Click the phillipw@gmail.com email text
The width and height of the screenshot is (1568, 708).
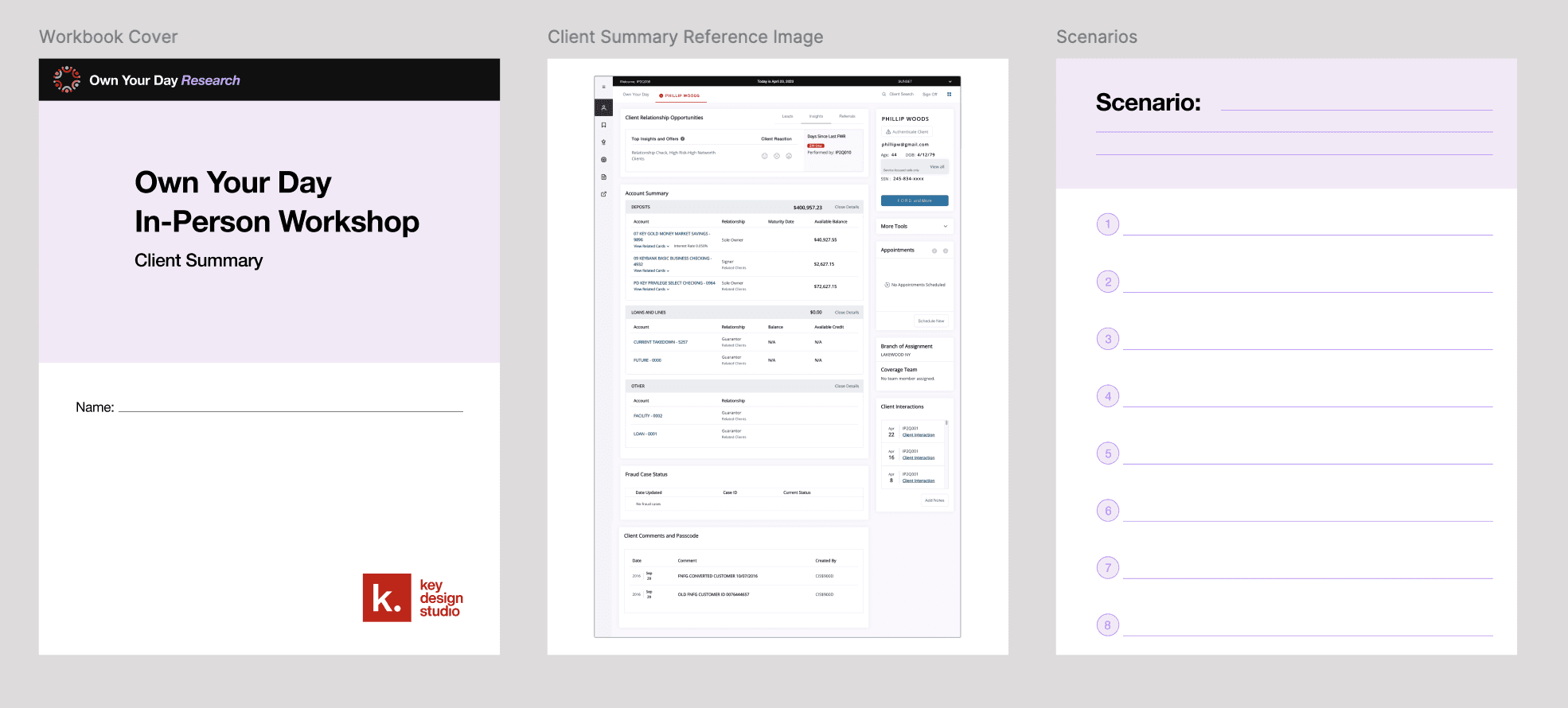tap(905, 145)
